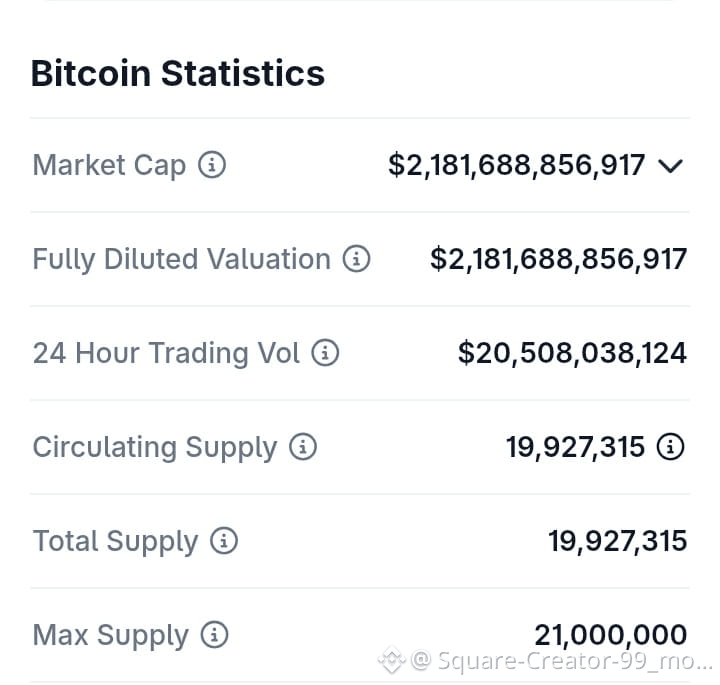Open Fully Diluted Valuation info tooltip icon
This screenshot has height=685, width=720.
pyautogui.click(x=356, y=258)
